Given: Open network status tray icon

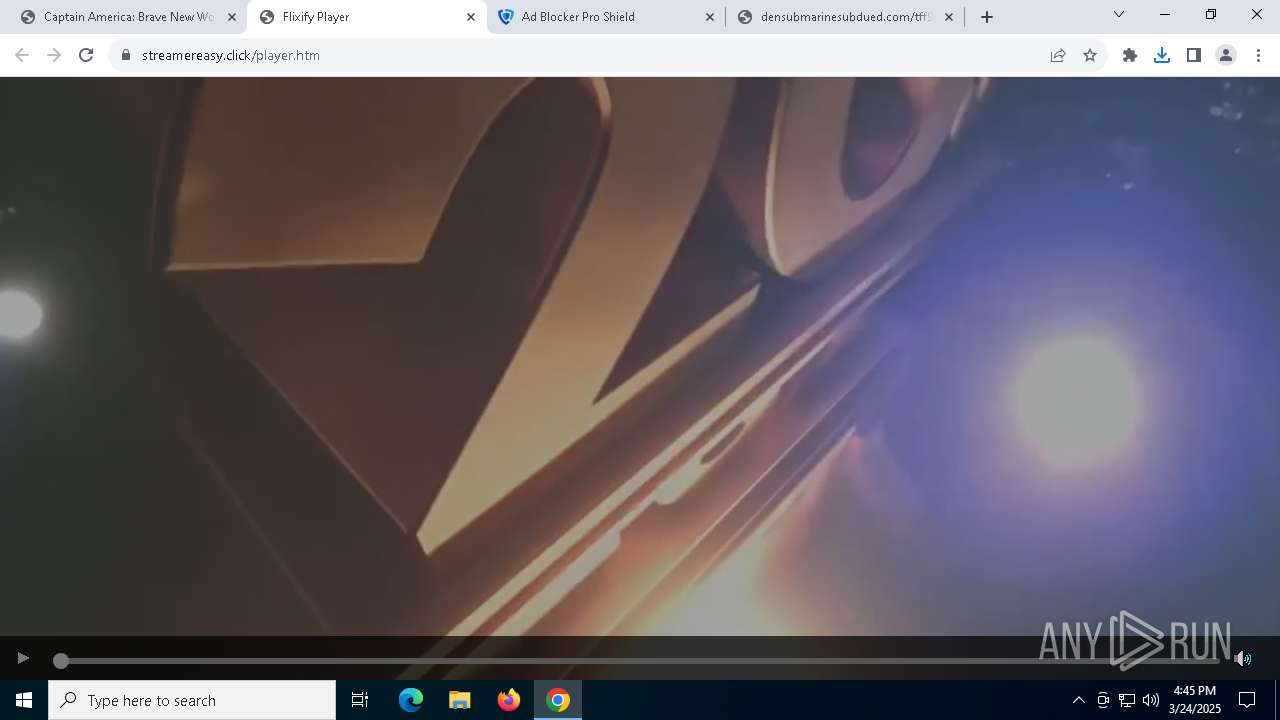Looking at the screenshot, I should [1127, 700].
